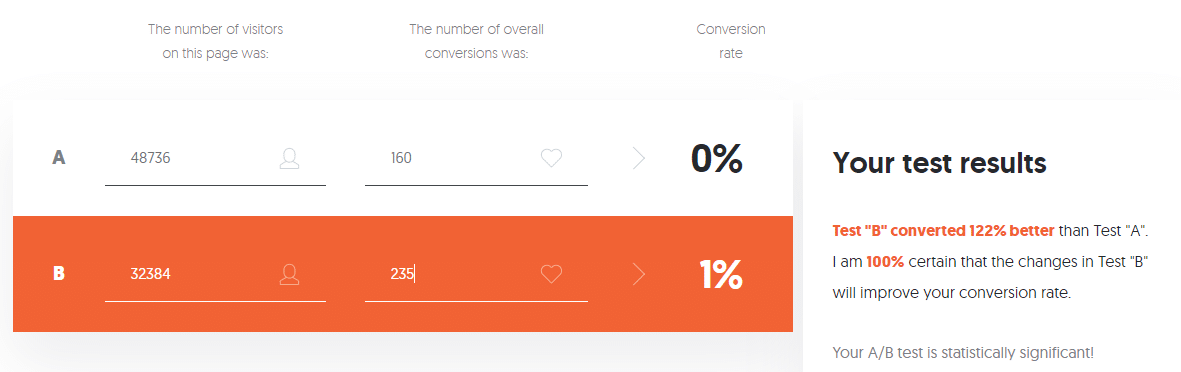Click the orange 100% certainty figure
The height and width of the screenshot is (372, 1181).
tap(884, 262)
